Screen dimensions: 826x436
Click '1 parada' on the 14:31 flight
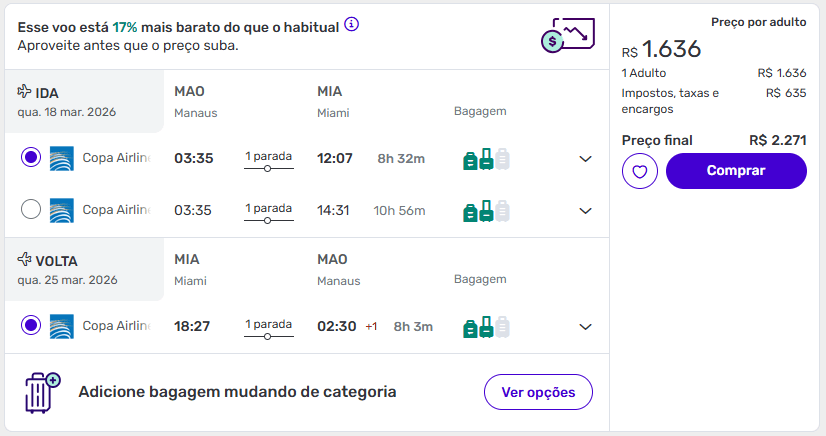pos(268,209)
